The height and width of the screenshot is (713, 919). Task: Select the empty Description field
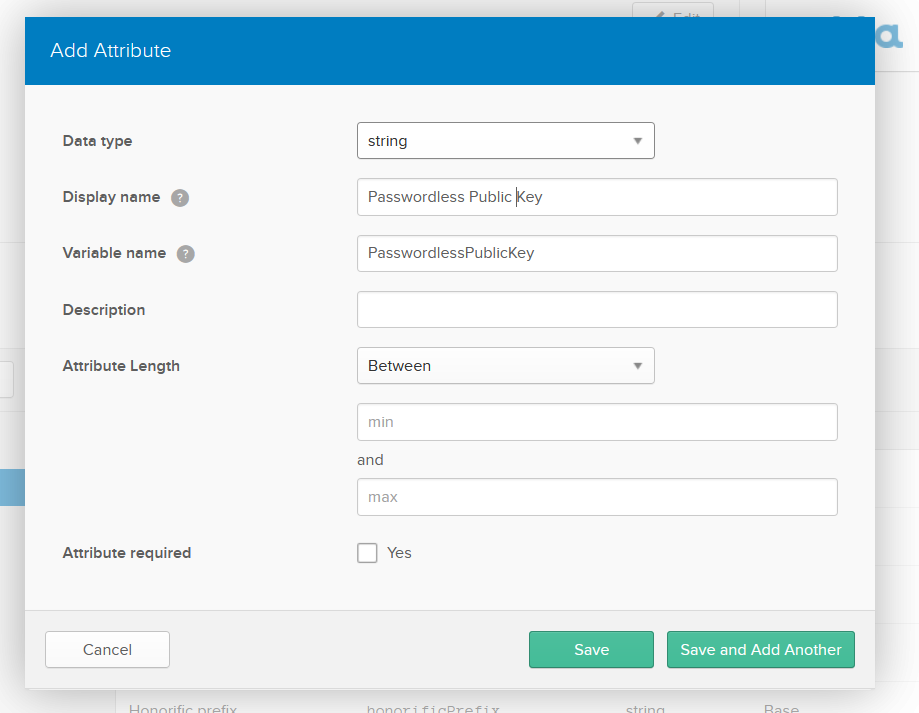point(596,310)
